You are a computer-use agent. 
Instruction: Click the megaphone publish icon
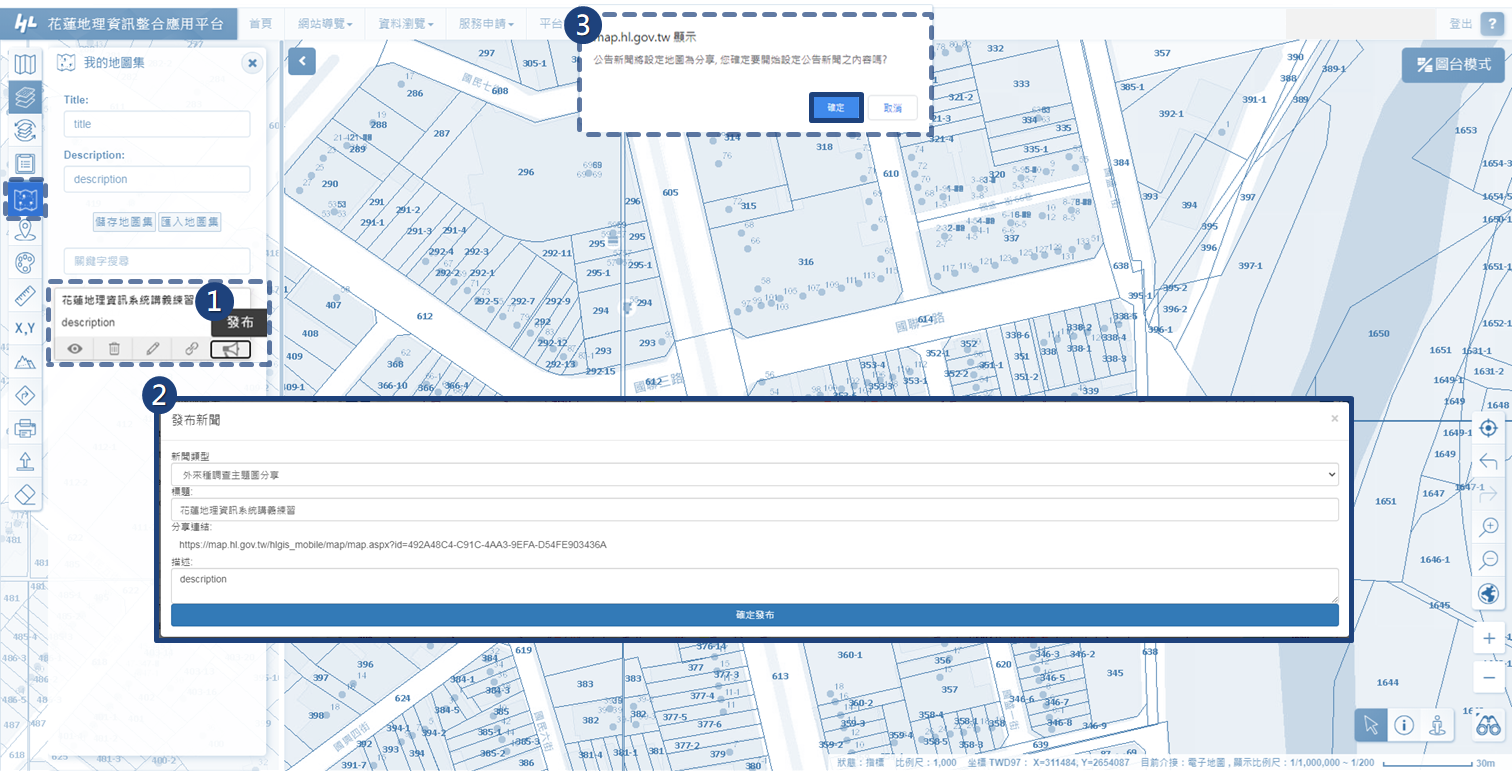[x=230, y=349]
